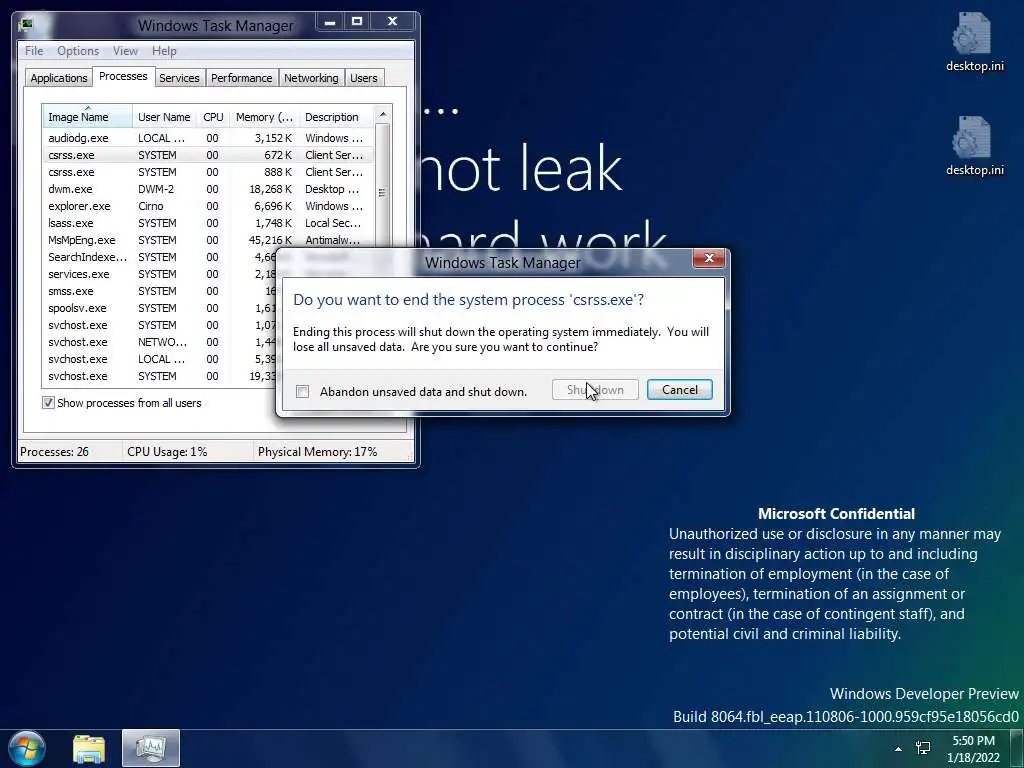Click Processes: 26 in status bar
Screen dimensions: 1024x768
(x=55, y=451)
